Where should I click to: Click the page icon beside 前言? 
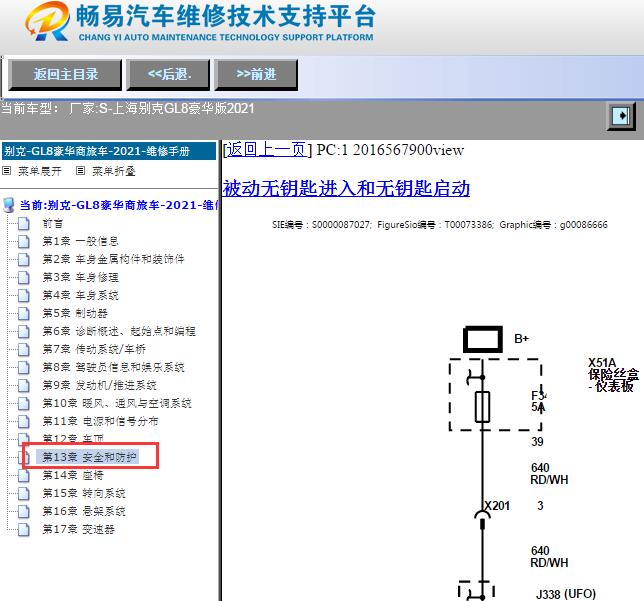click(x=24, y=223)
